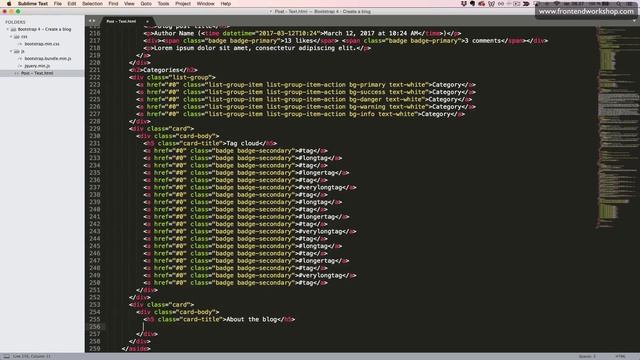Open the Find menu

tap(113, 4)
